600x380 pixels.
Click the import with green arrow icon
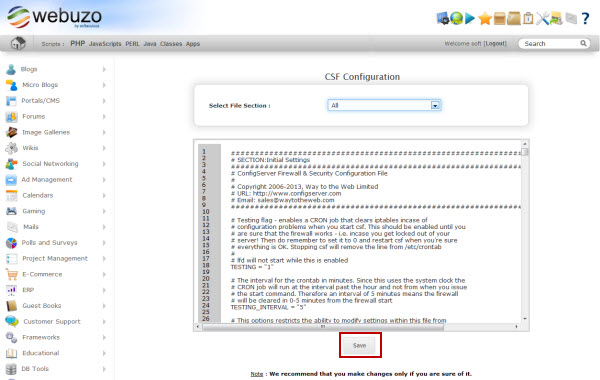tap(556, 18)
